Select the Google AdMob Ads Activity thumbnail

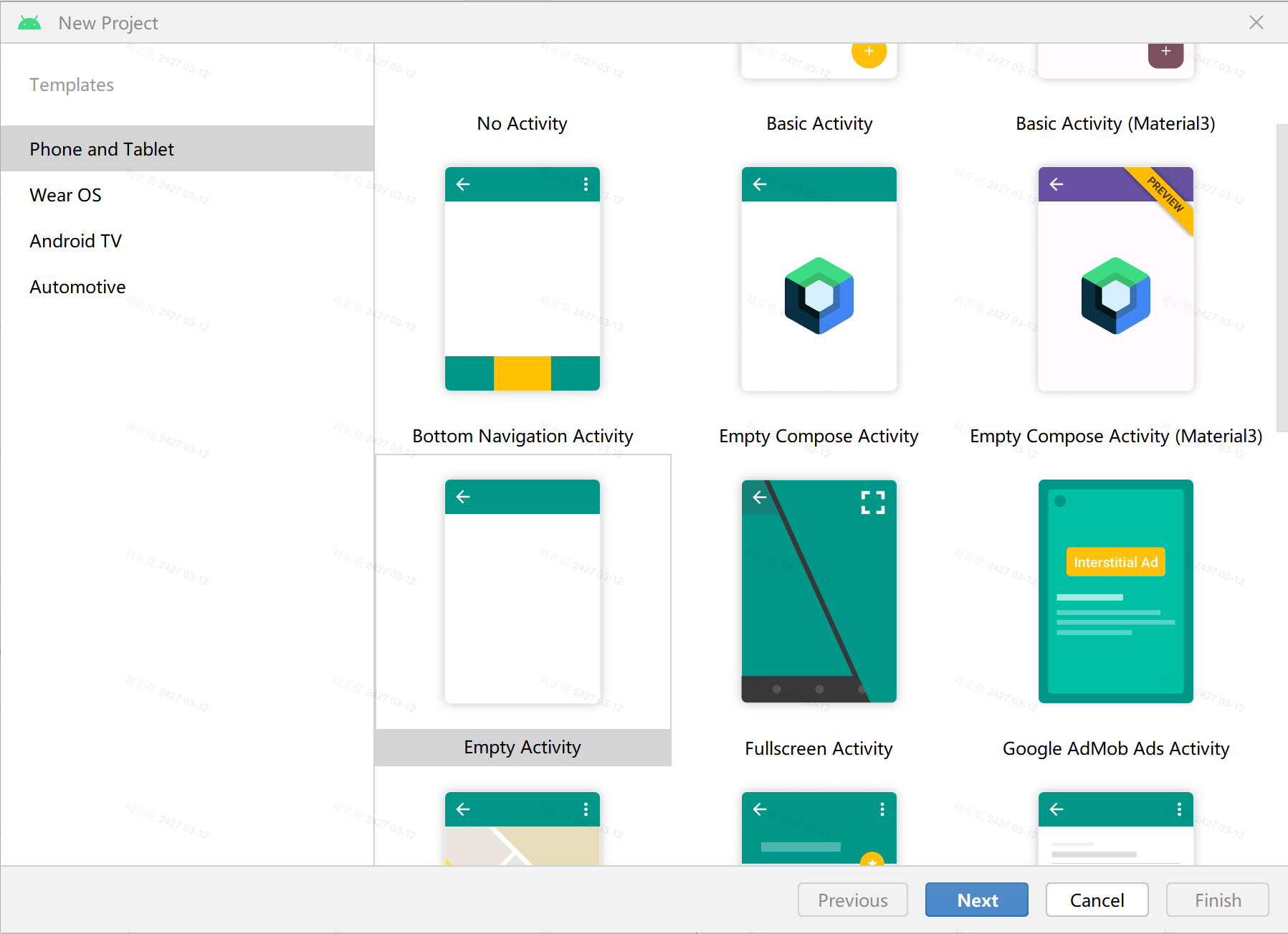point(1115,591)
